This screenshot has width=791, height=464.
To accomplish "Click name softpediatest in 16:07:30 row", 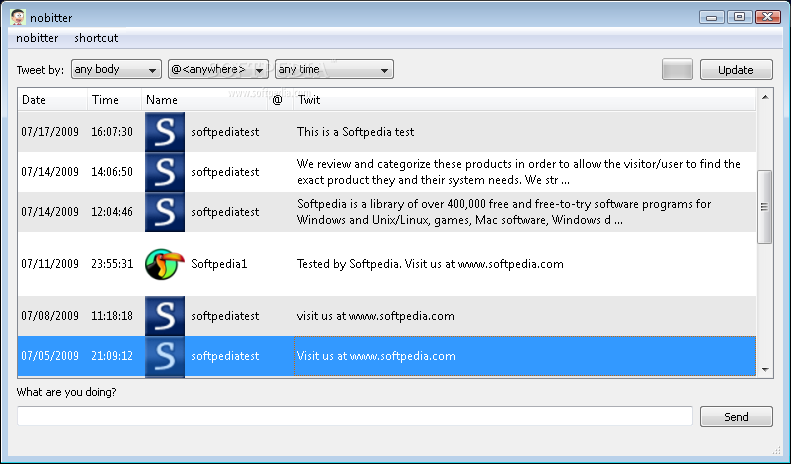I will tap(225, 132).
